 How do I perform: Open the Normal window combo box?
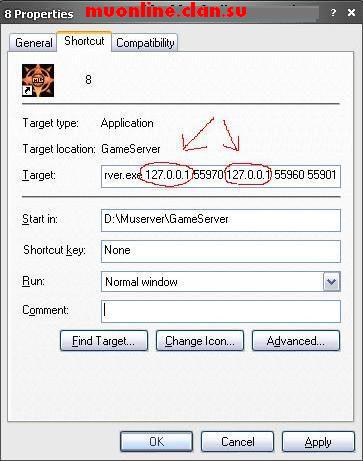pyautogui.click(x=221, y=282)
